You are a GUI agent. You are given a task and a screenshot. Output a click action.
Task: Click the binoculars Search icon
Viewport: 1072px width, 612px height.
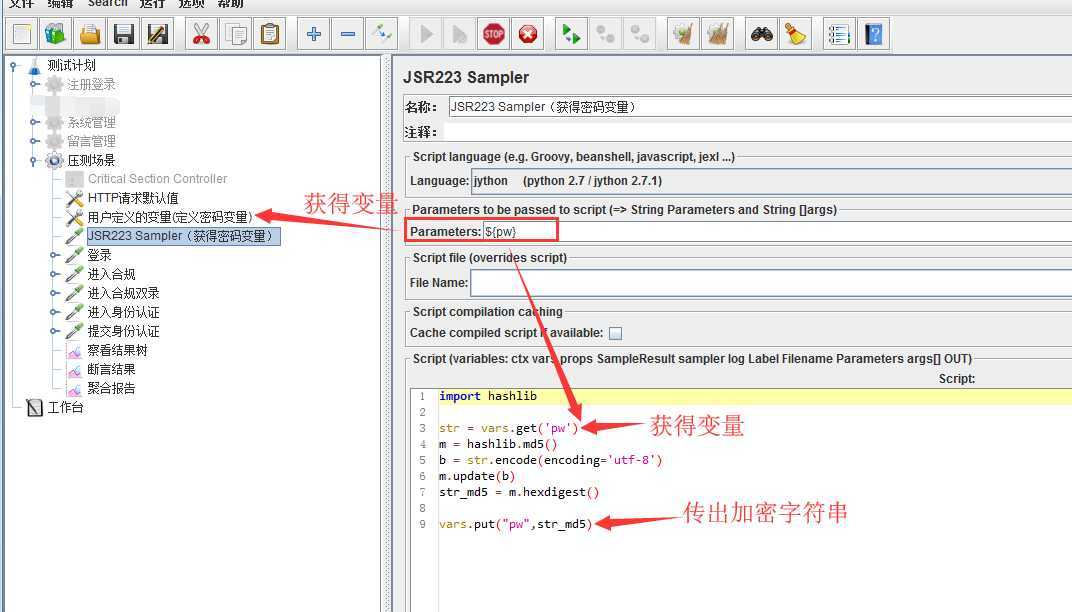tap(761, 34)
